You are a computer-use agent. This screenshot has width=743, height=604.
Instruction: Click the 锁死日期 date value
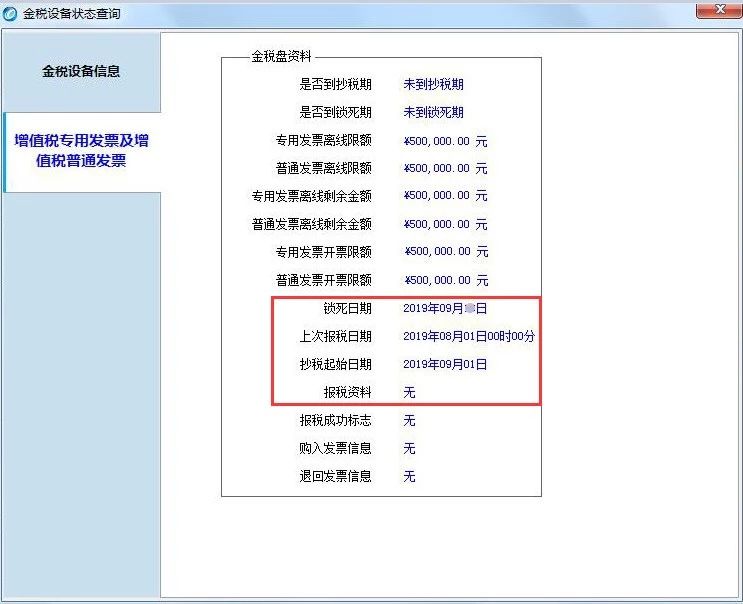[x=444, y=309]
